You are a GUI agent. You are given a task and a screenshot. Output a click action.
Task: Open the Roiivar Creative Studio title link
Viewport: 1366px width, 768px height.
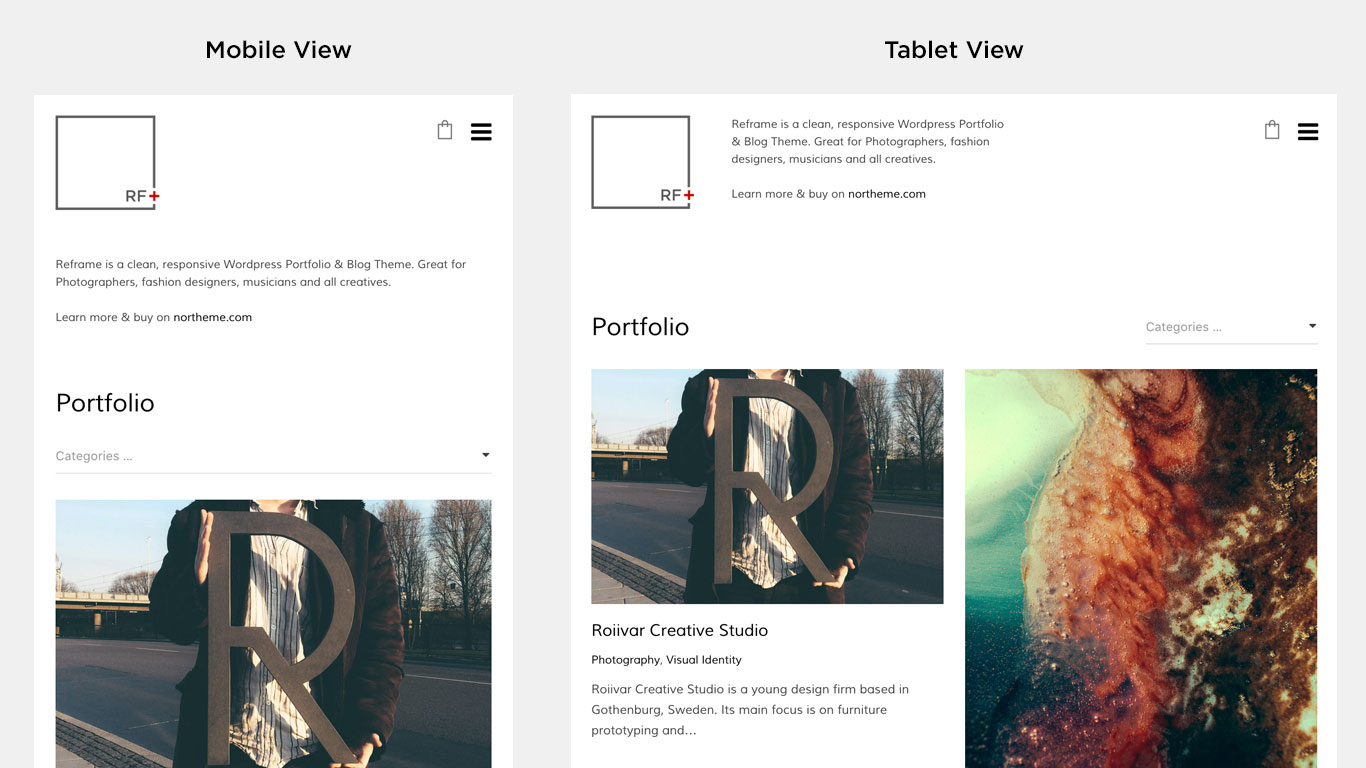(679, 630)
